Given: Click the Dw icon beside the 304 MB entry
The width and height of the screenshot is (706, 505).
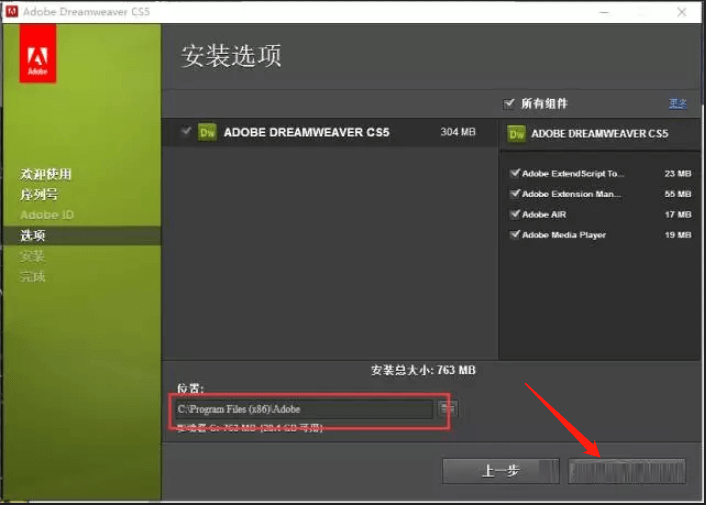Looking at the screenshot, I should point(207,132).
